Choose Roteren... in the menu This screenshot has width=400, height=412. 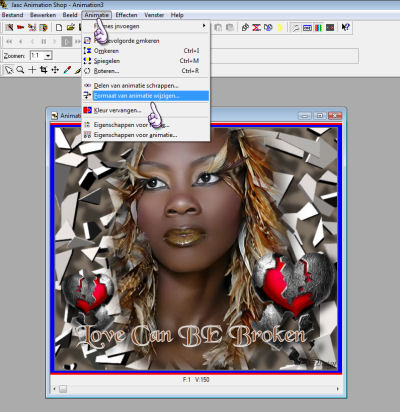146,71
